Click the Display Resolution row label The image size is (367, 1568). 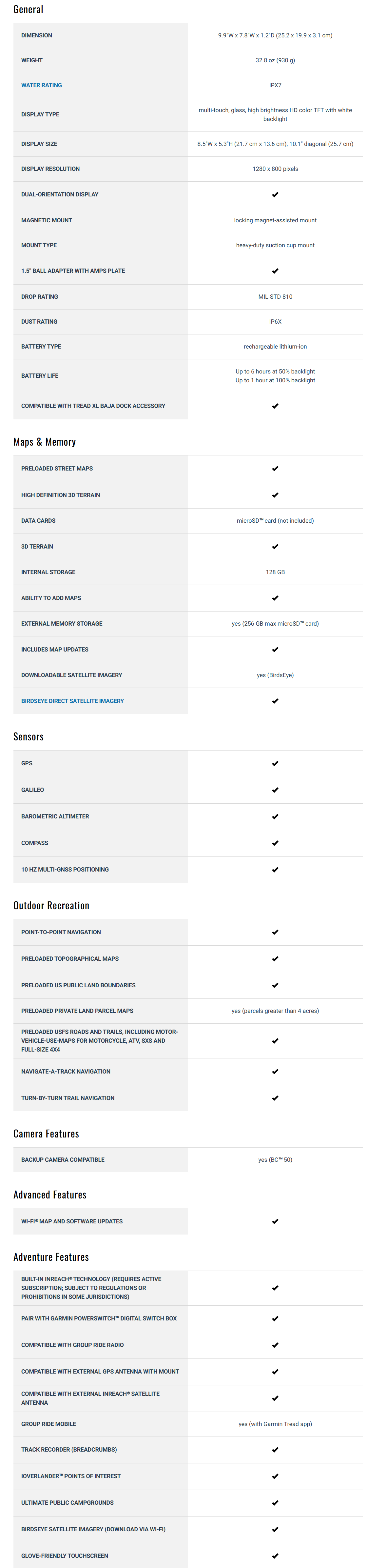pos(50,169)
